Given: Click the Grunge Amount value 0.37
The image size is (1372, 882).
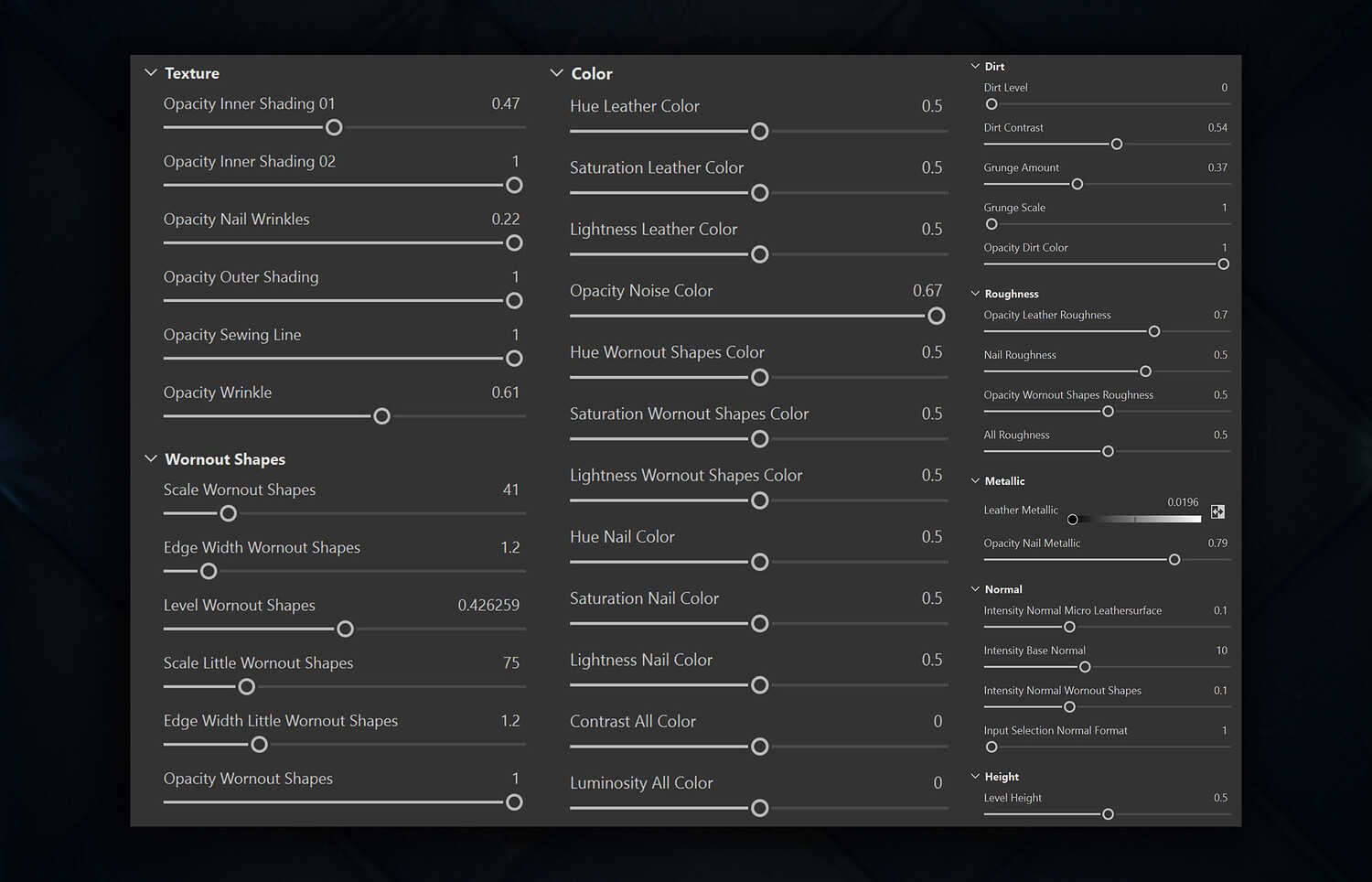Looking at the screenshot, I should point(1217,167).
